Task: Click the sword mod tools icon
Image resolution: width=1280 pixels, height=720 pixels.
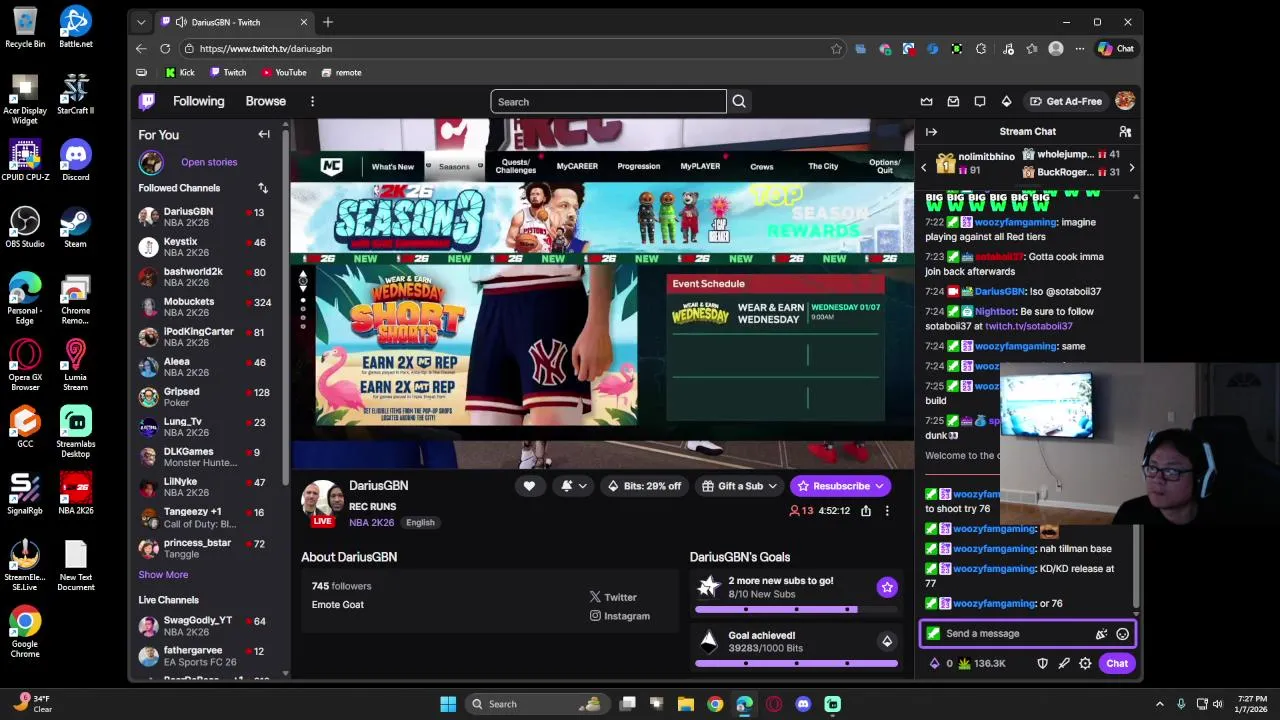Action: (1064, 663)
